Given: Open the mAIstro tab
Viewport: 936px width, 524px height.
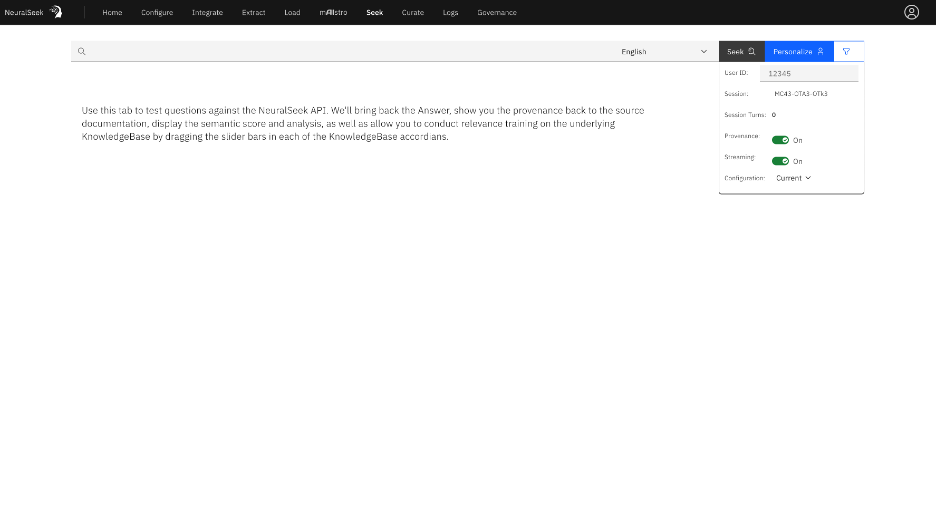Looking at the screenshot, I should pyautogui.click(x=333, y=12).
